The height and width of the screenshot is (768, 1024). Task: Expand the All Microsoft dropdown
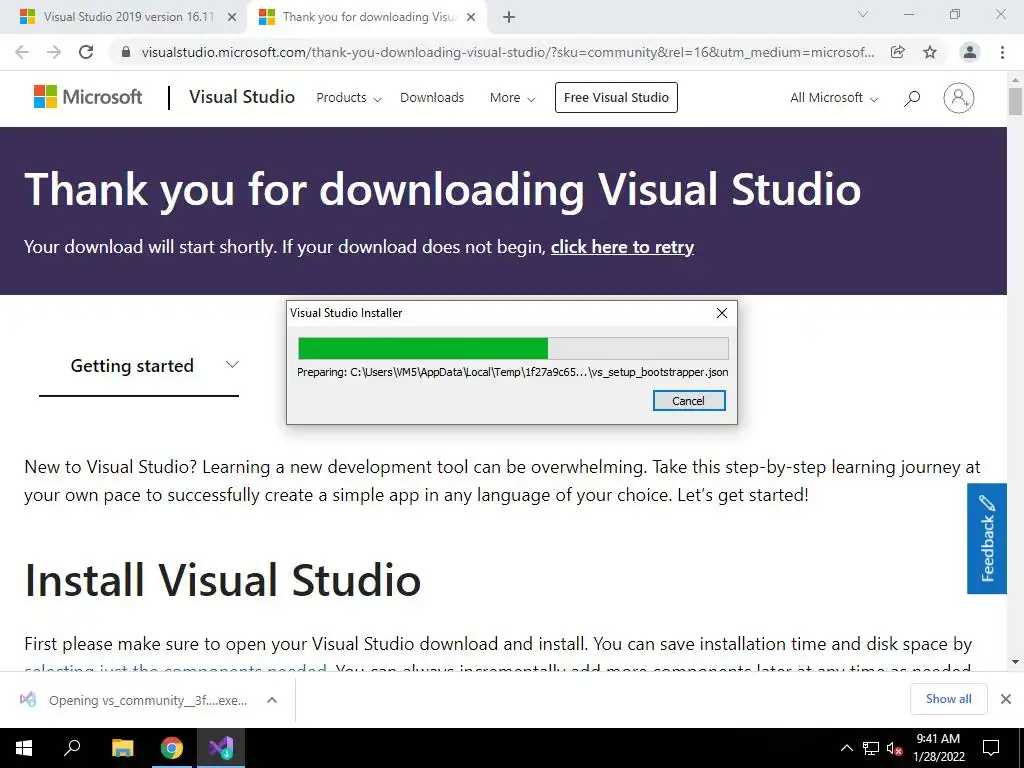[x=834, y=98]
